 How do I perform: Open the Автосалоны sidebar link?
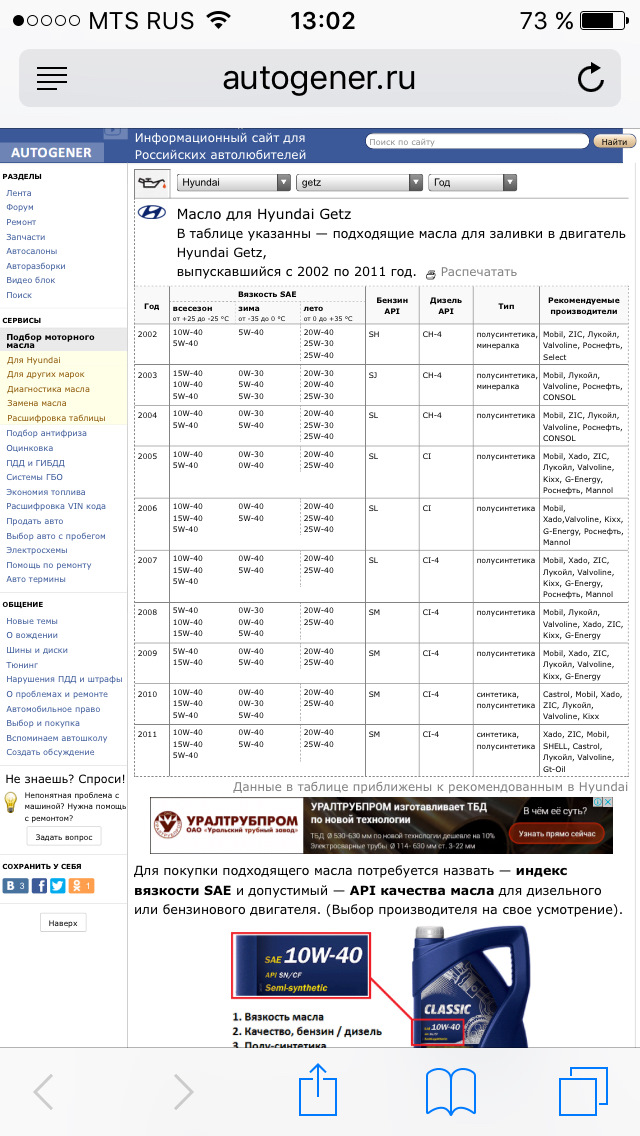click(x=31, y=251)
